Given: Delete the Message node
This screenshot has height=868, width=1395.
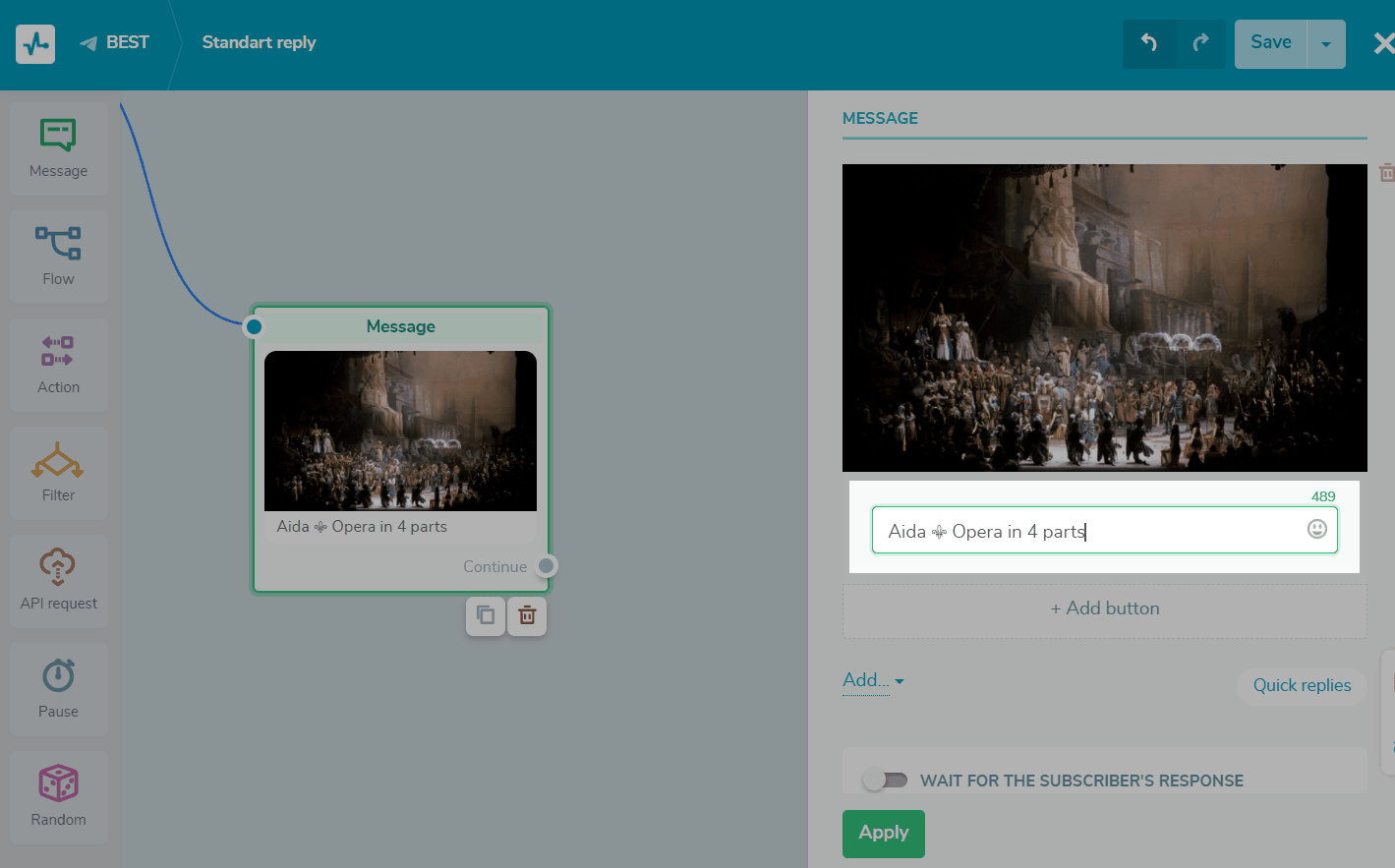Looking at the screenshot, I should tap(527, 616).
